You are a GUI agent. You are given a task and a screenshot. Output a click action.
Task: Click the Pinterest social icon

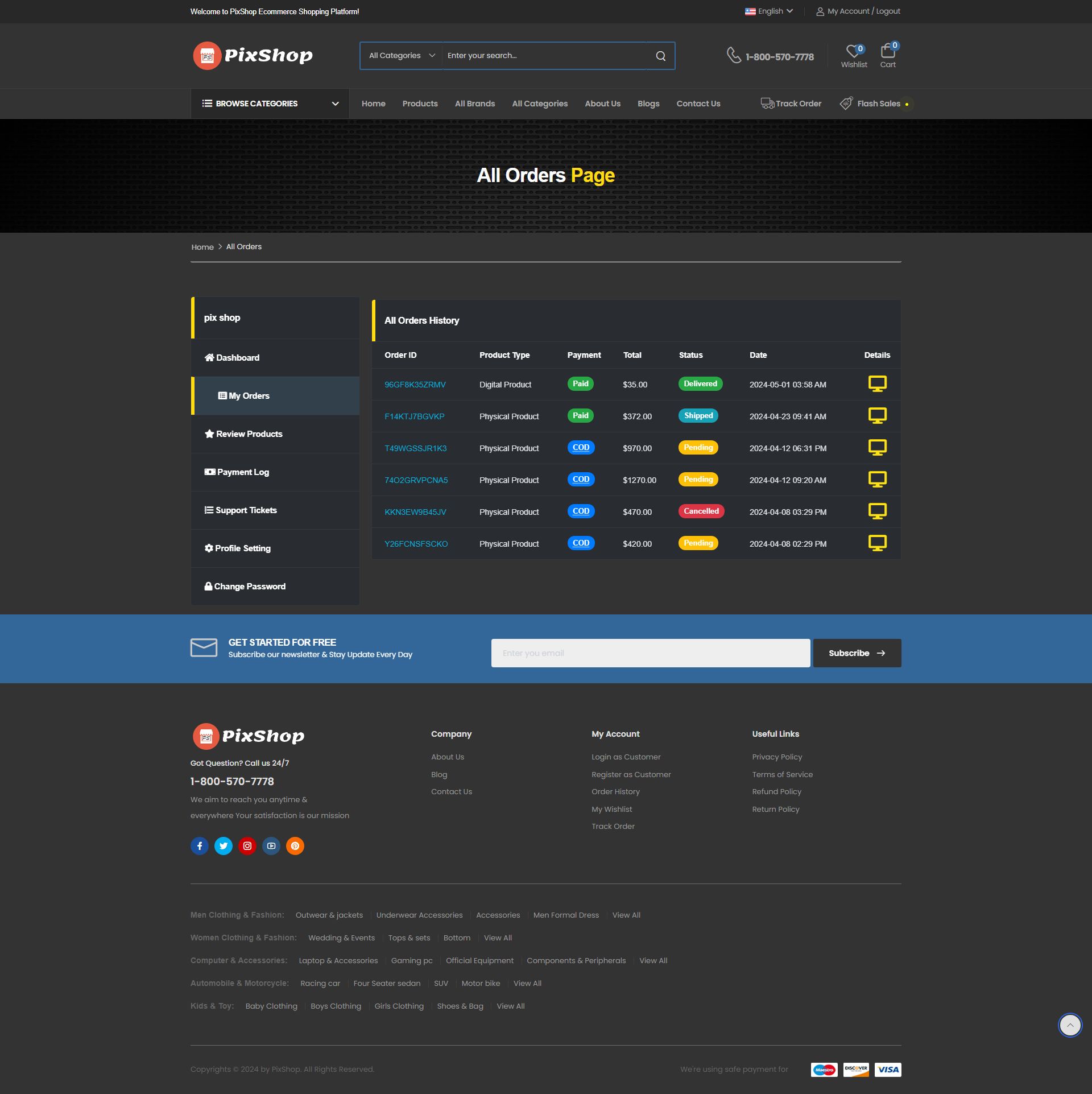[x=295, y=846]
